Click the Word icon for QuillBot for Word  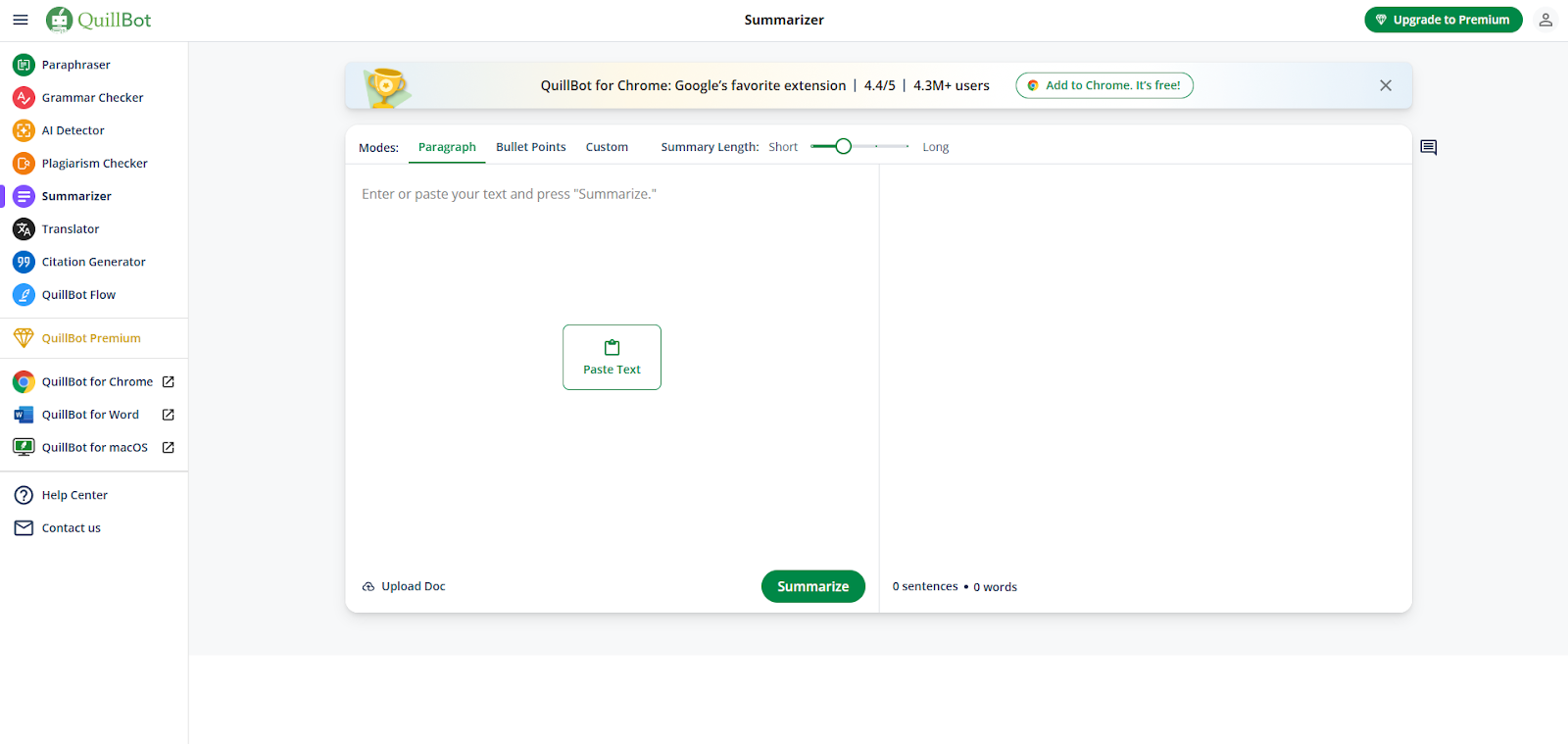pyautogui.click(x=24, y=415)
